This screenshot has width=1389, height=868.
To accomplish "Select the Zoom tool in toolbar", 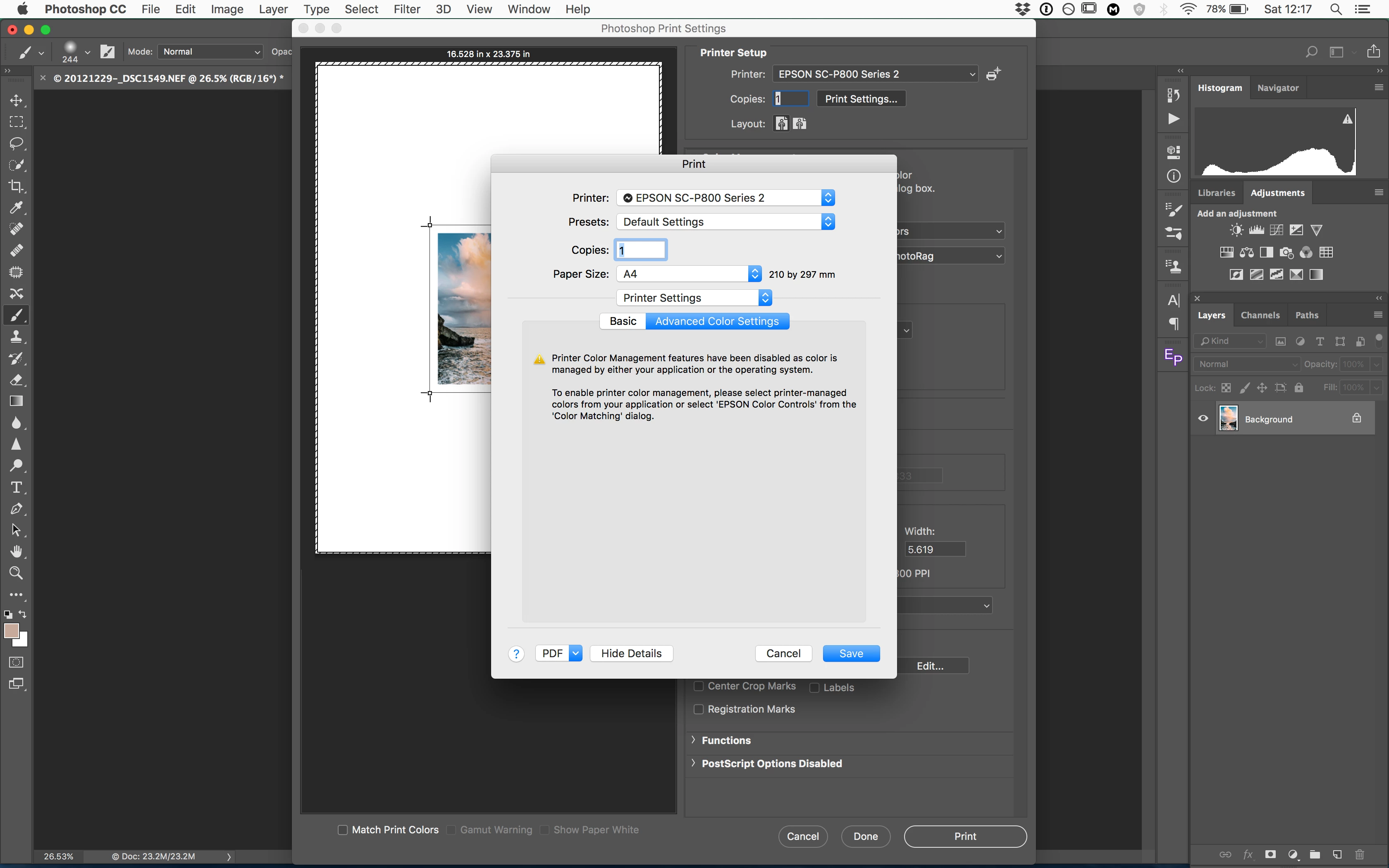I will (x=16, y=573).
